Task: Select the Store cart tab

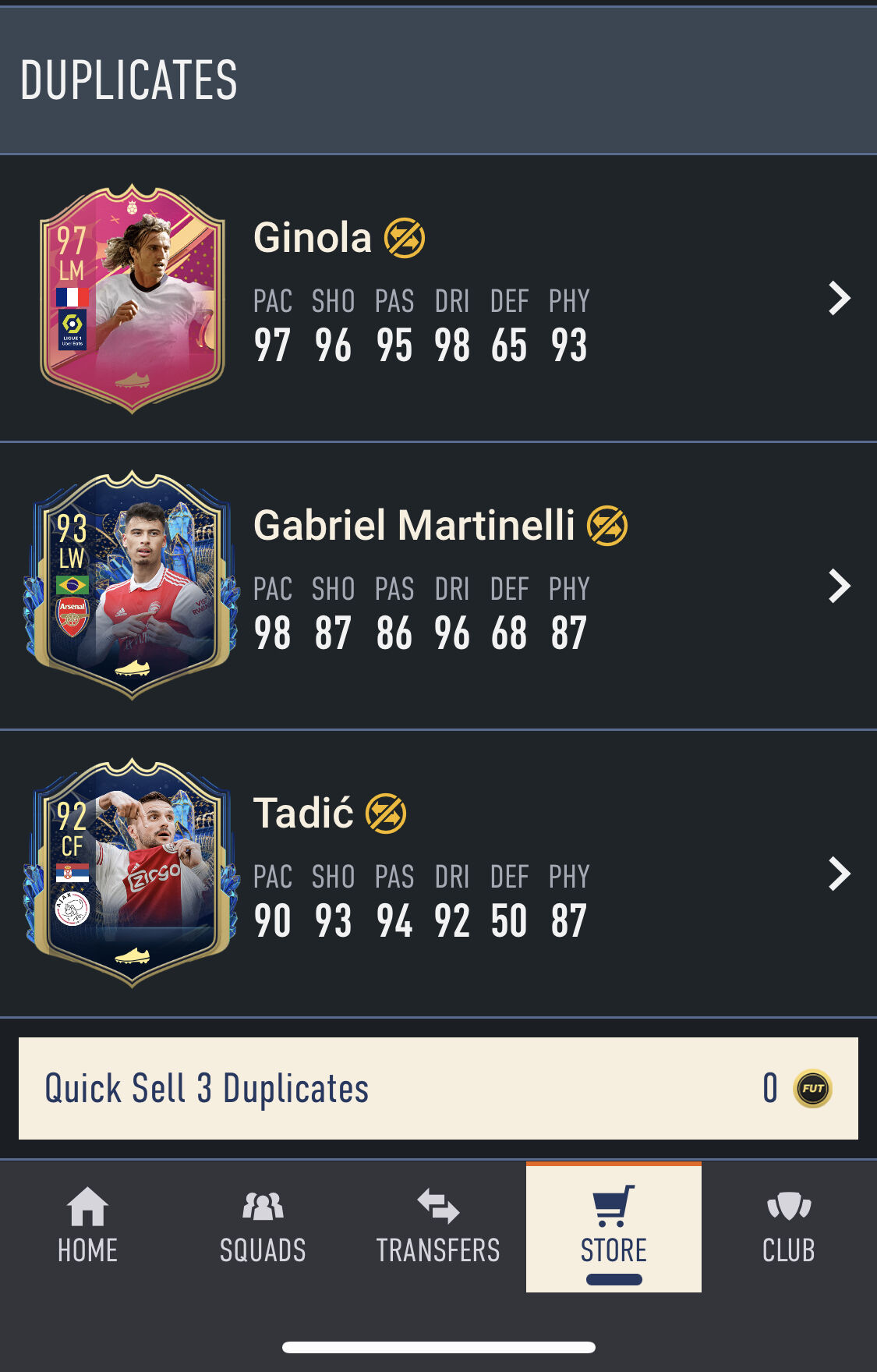Action: tap(614, 1226)
